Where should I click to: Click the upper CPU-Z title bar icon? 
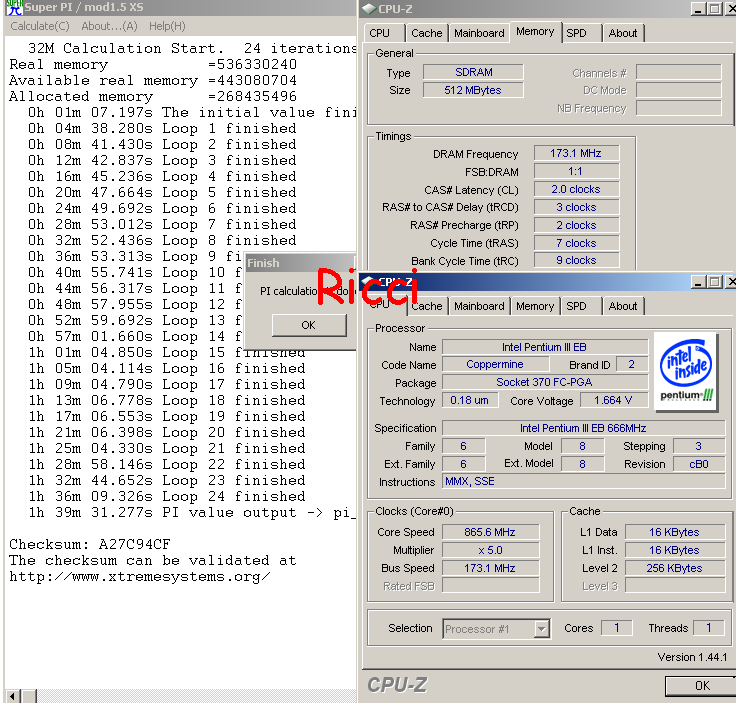click(369, 8)
